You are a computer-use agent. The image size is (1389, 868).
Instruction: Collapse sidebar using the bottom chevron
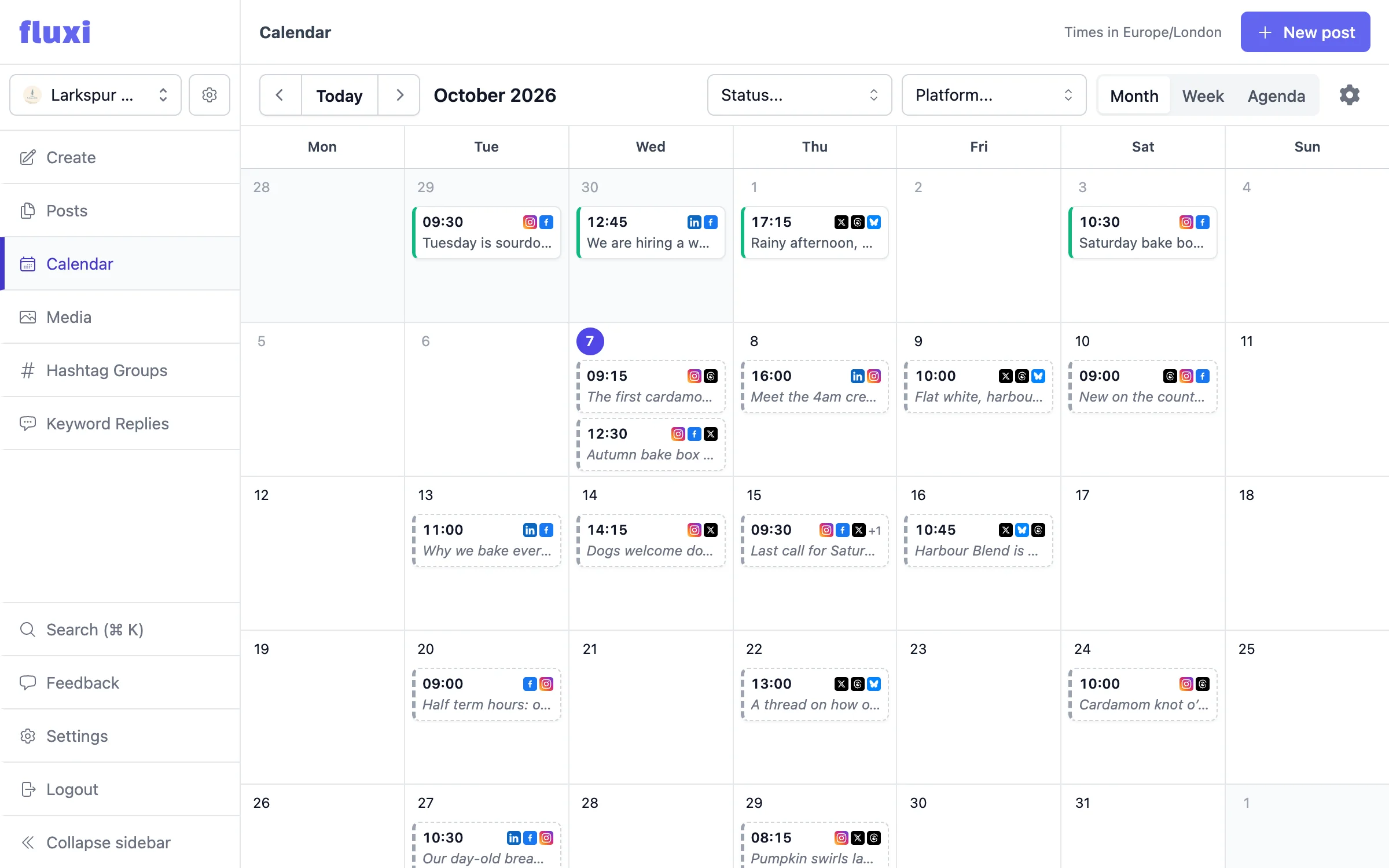pos(120,843)
